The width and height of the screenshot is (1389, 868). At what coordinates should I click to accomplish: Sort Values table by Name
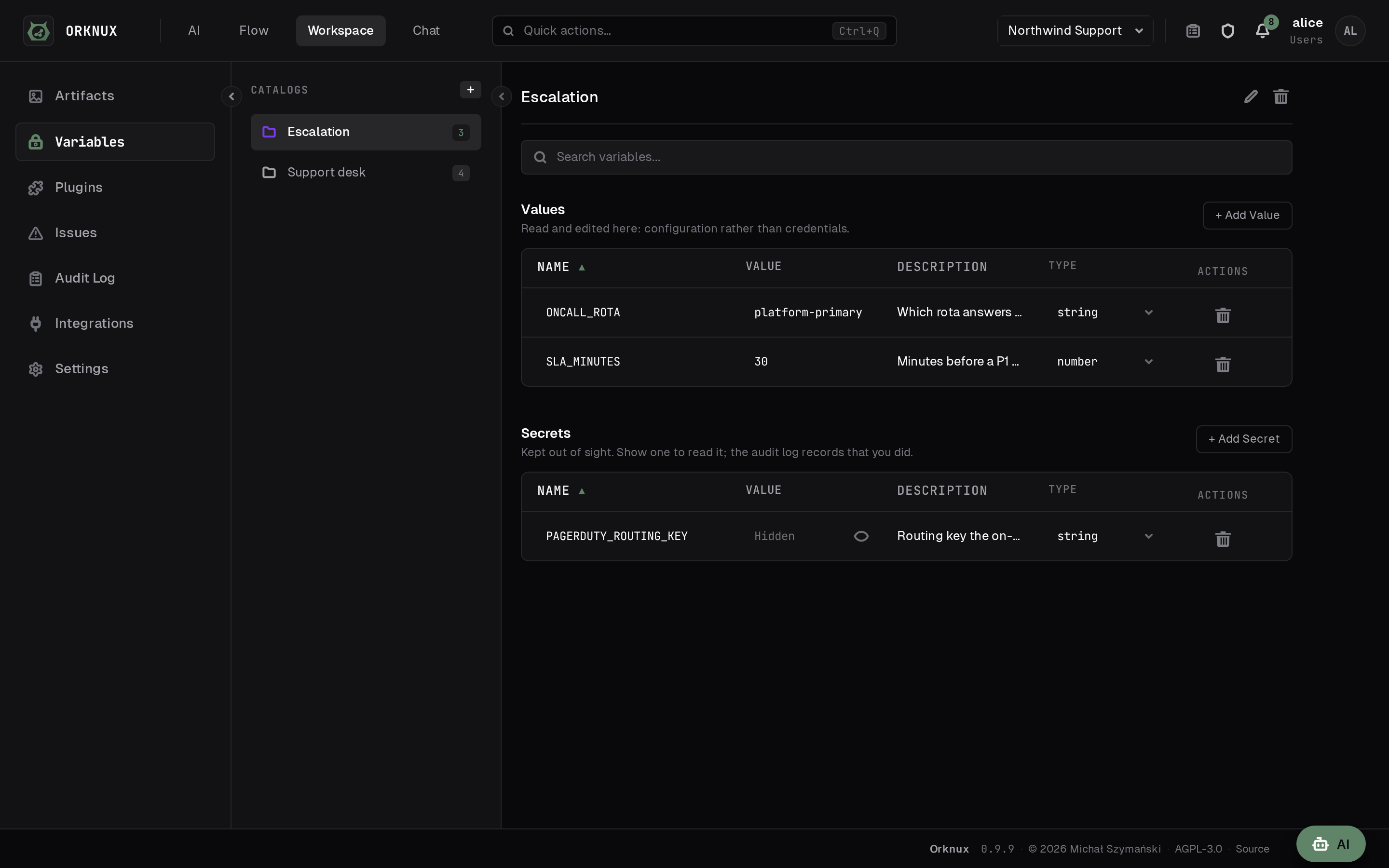click(561, 267)
